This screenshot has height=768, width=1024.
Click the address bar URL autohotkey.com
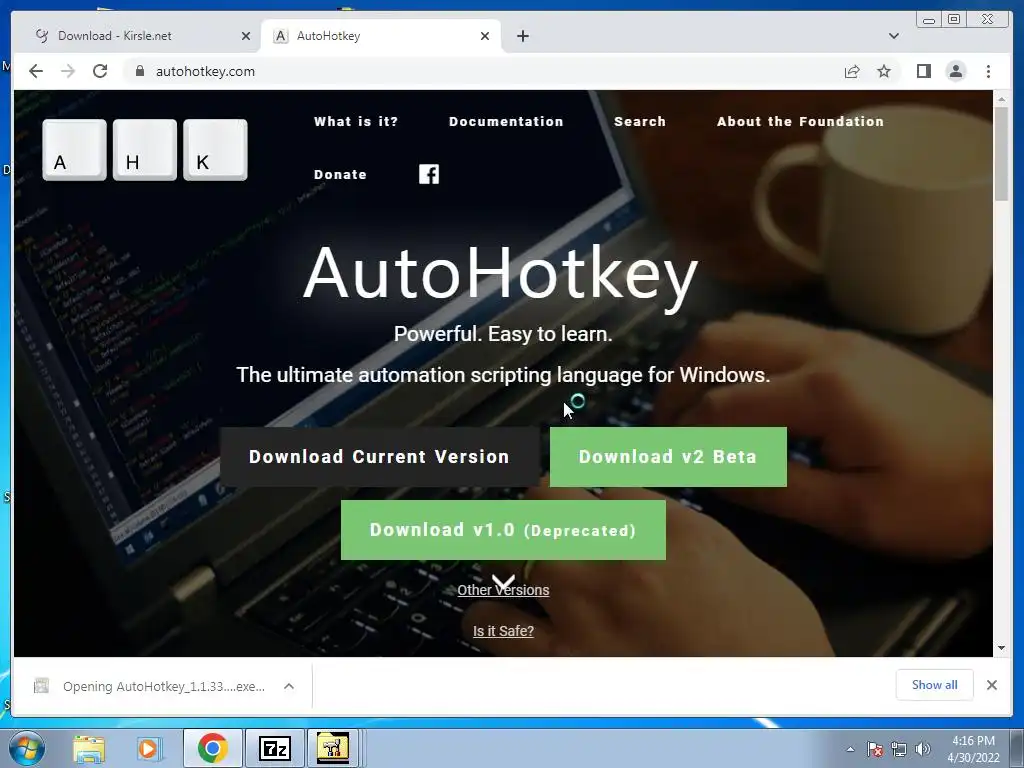click(205, 71)
